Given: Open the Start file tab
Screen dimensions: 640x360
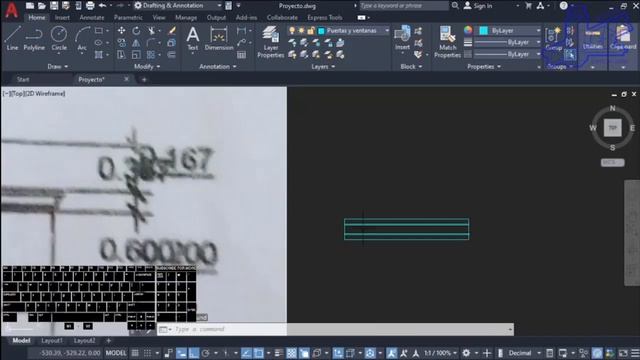Looking at the screenshot, I should pos(23,80).
